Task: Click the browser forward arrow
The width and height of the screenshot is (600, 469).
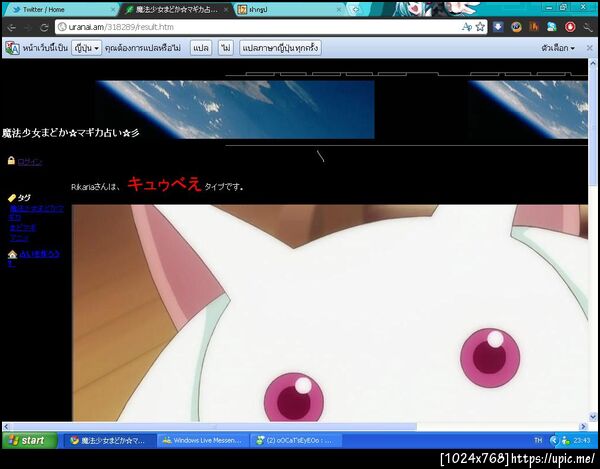Action: (x=28, y=27)
